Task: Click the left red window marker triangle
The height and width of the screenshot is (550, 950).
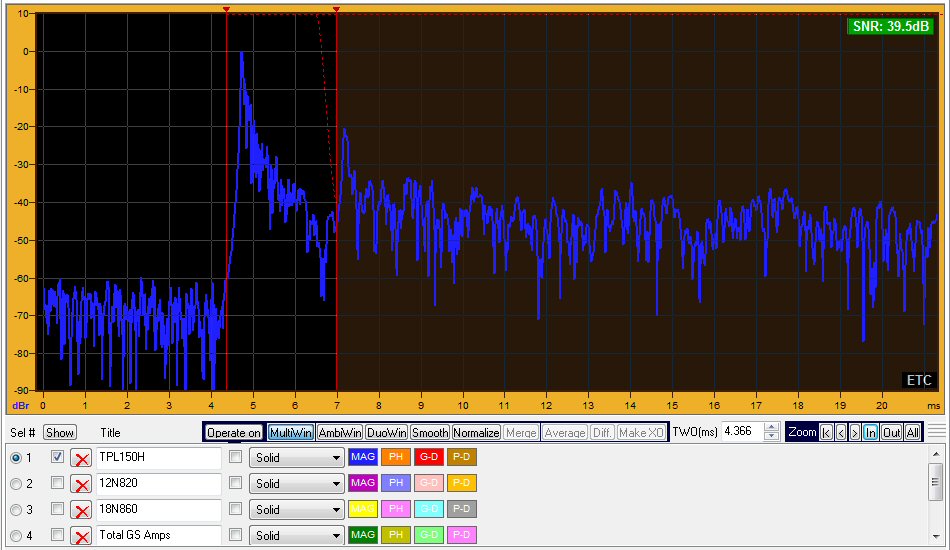Action: pos(227,10)
